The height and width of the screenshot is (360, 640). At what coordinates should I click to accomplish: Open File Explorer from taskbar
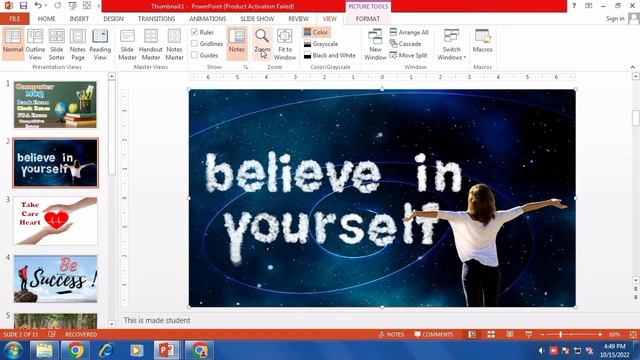[x=44, y=350]
